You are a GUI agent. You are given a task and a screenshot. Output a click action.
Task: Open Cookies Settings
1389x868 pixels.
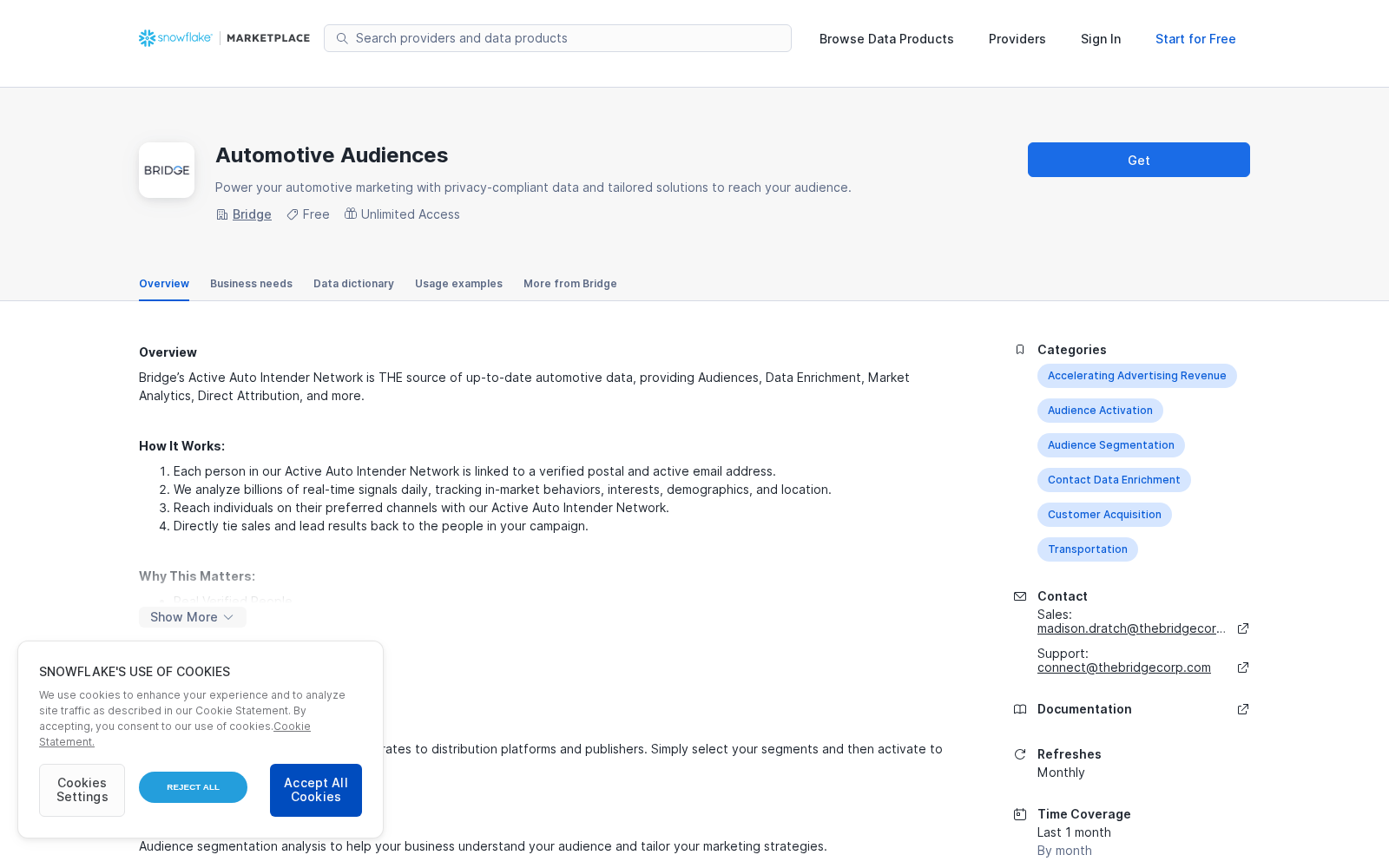tap(82, 790)
